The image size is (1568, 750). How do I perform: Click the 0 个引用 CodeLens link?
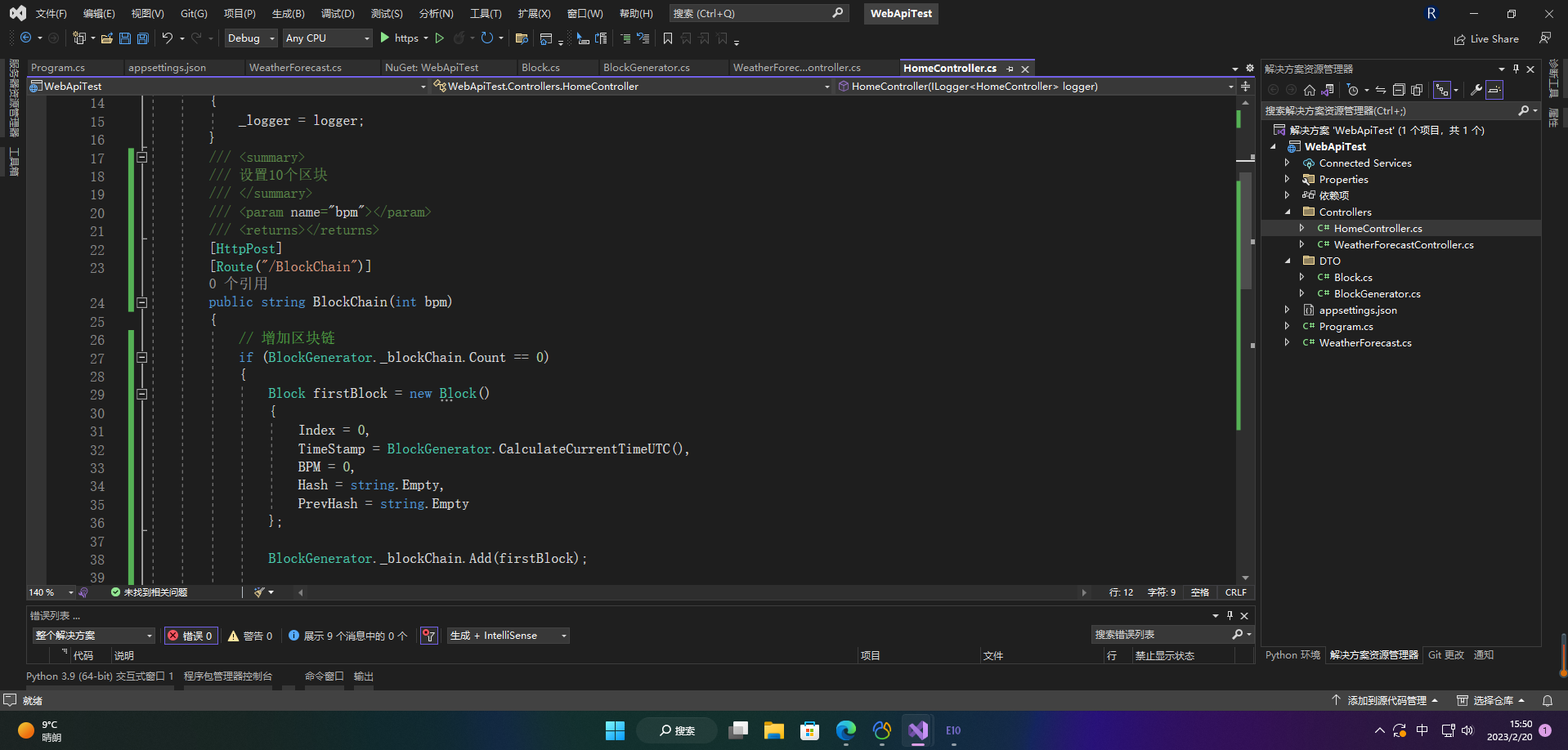[x=238, y=284]
